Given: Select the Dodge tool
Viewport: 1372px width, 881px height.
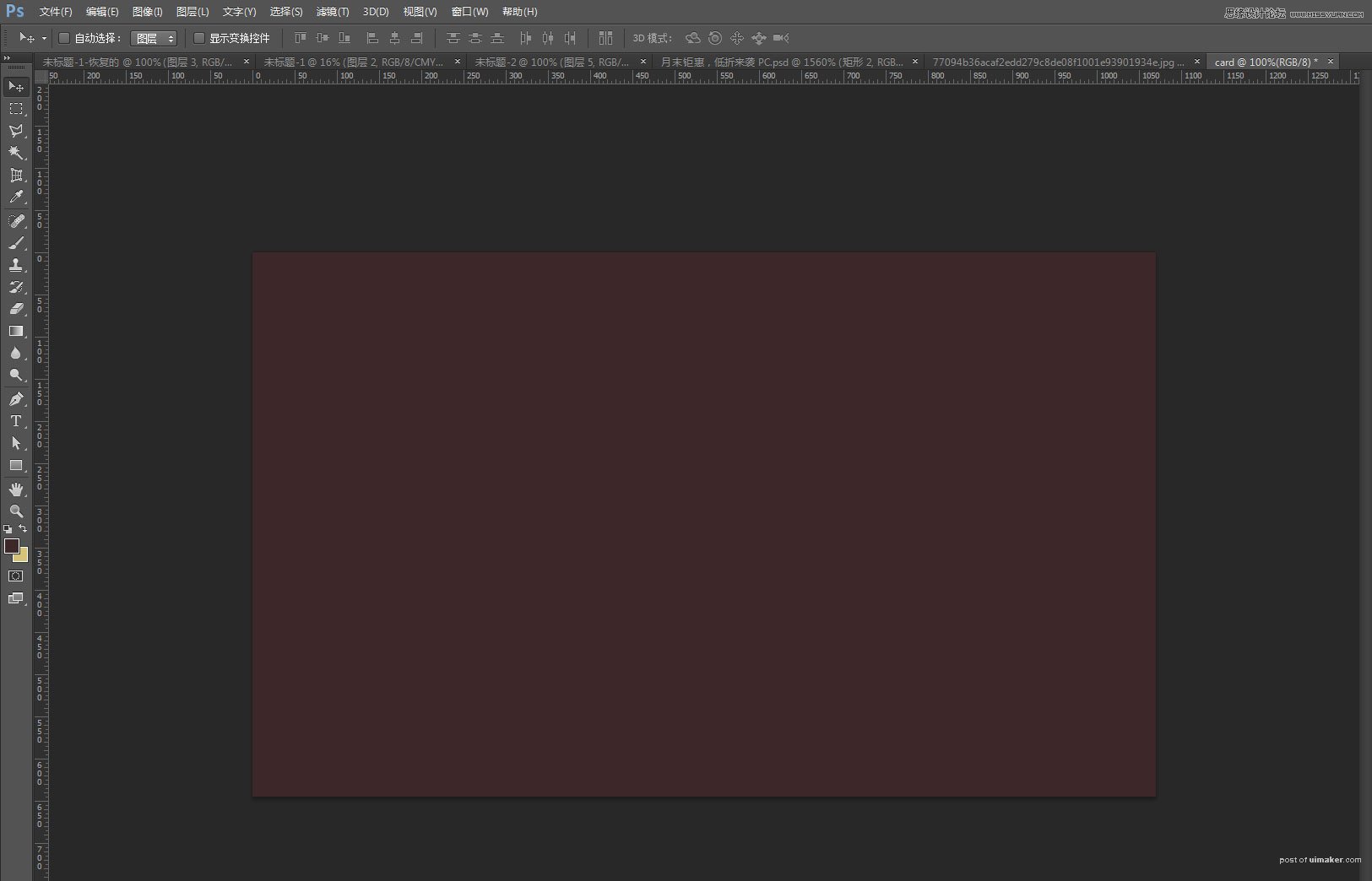Looking at the screenshot, I should click(x=16, y=375).
